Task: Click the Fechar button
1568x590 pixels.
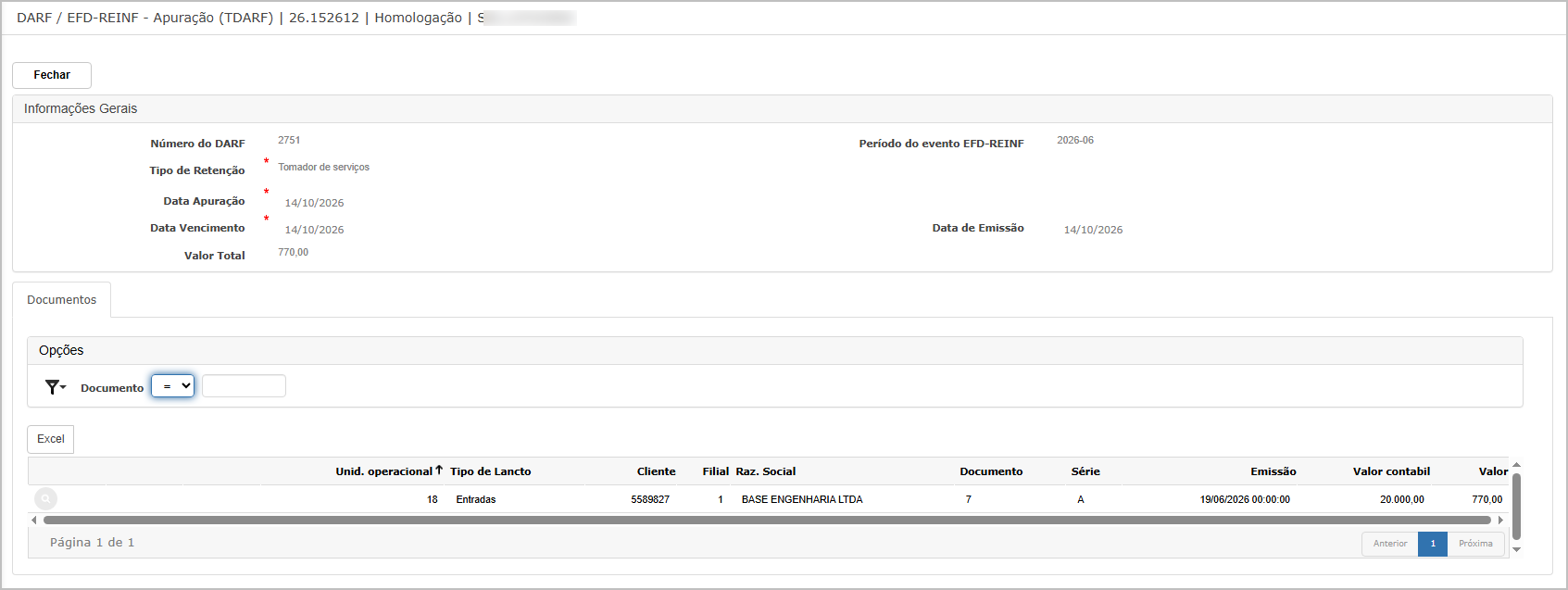Action: tap(52, 75)
